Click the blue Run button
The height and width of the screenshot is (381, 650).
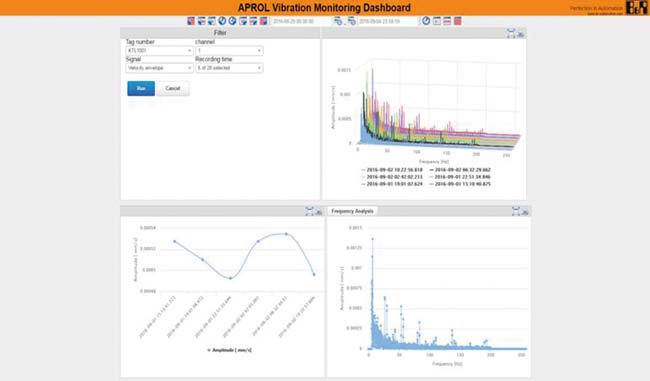[141, 88]
